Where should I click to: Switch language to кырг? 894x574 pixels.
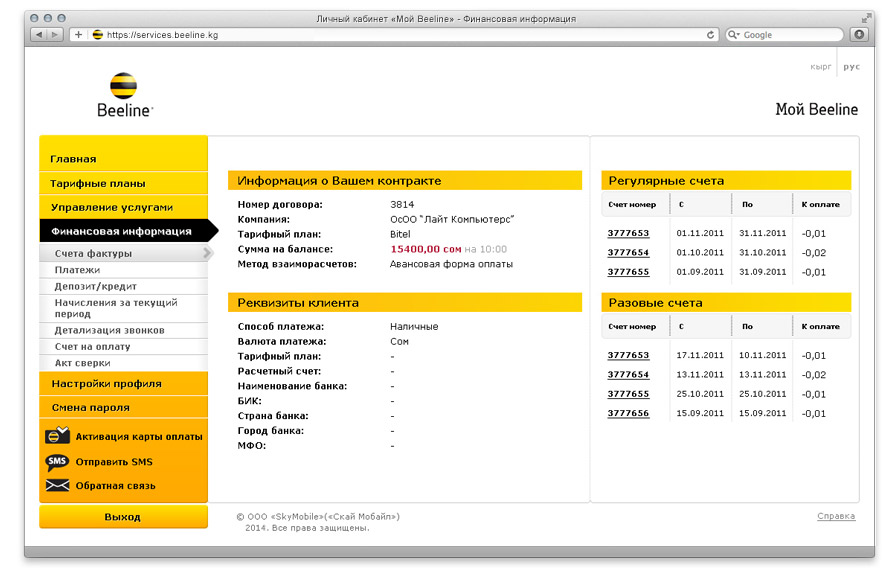[x=820, y=67]
